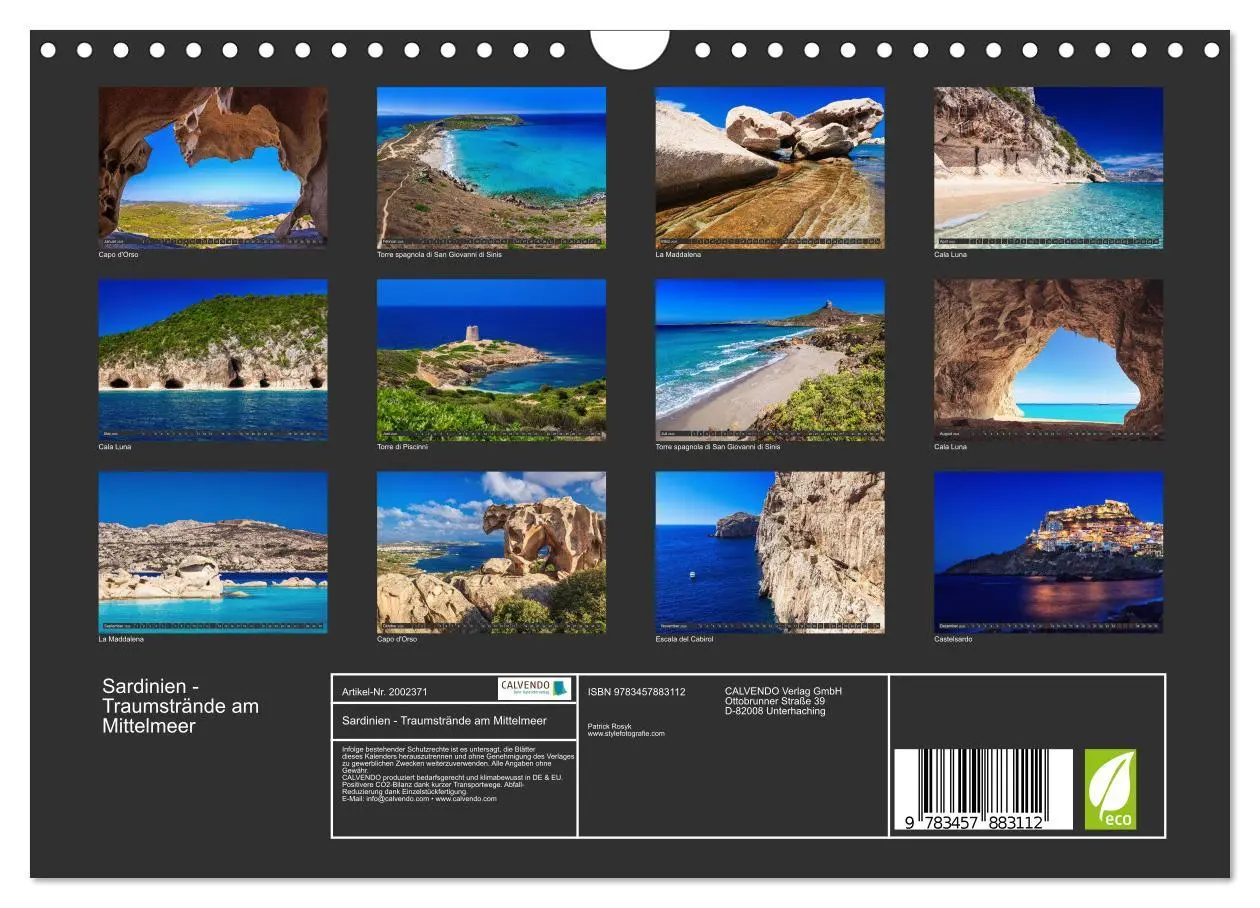Screen dimensions: 1260x908
Task: Select the May Cala Luna sea caves photo
Action: (213, 360)
